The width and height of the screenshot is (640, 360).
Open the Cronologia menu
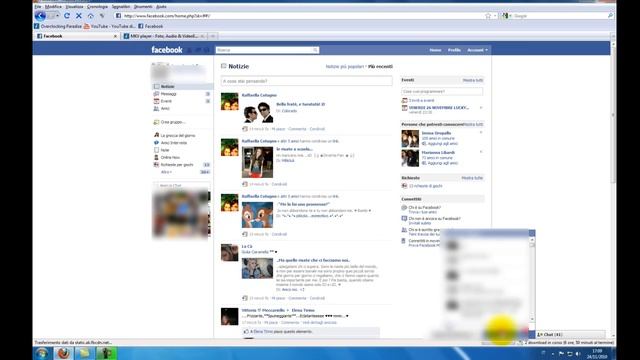coord(98,7)
